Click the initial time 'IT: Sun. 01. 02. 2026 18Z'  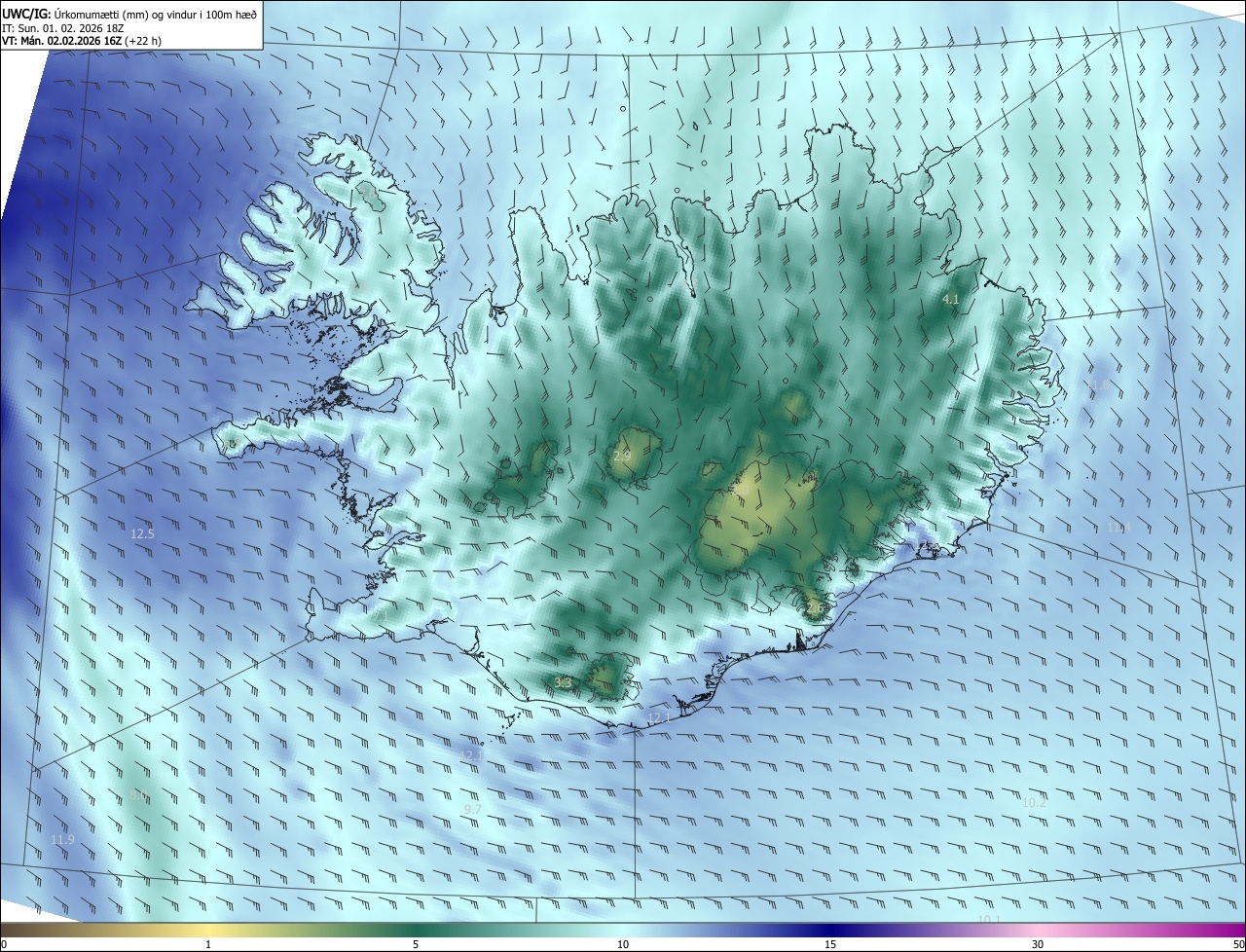pos(61,29)
